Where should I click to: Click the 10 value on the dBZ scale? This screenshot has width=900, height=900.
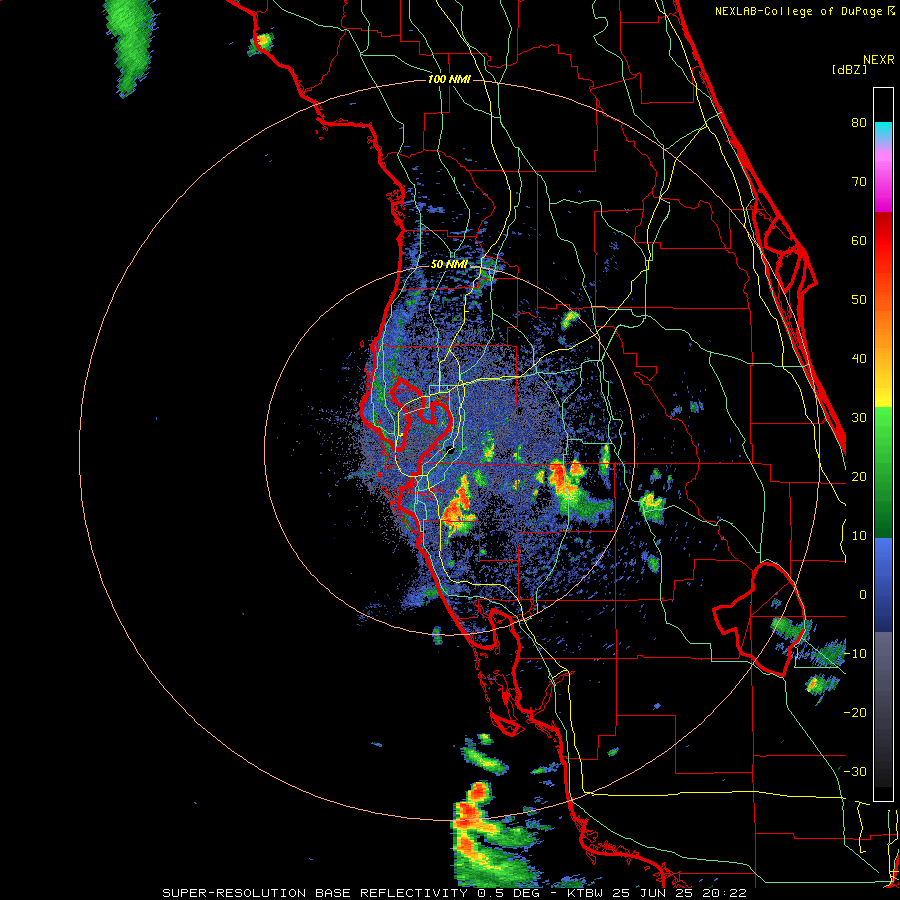[859, 536]
